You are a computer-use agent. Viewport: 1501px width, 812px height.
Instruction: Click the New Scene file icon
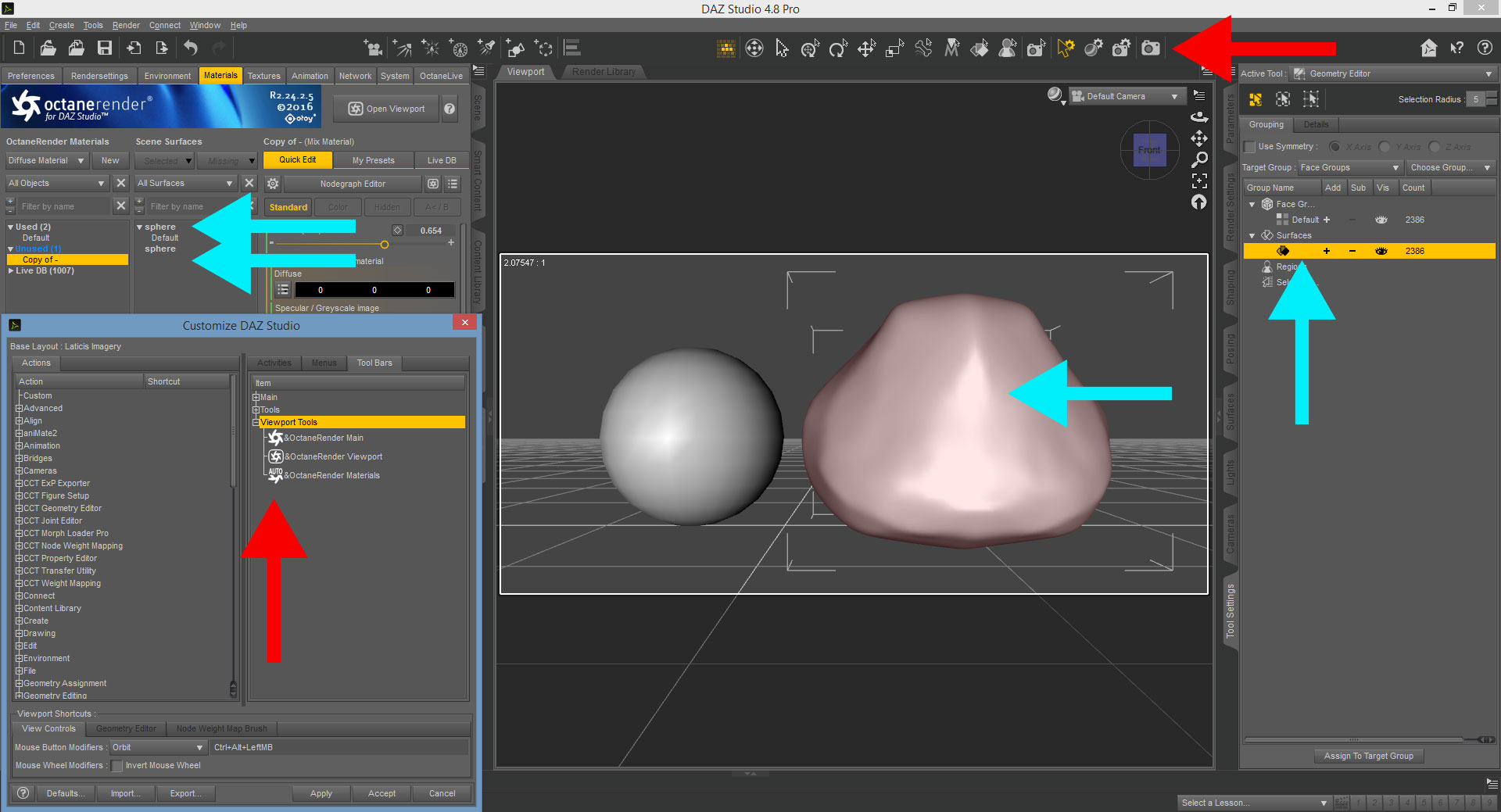click(19, 48)
